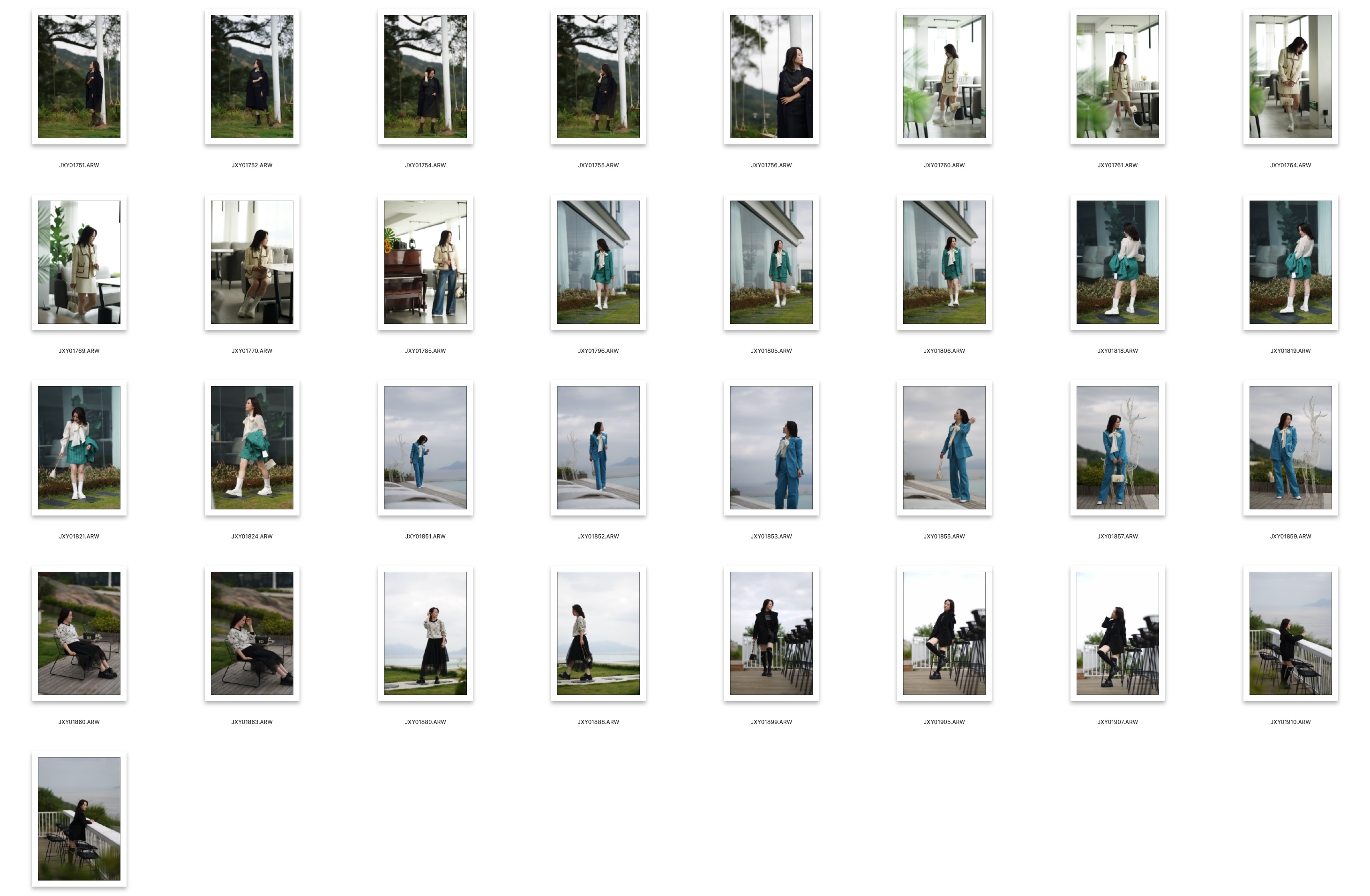Select piano photo JXY01785.ARW
1370x896 pixels.
click(425, 262)
